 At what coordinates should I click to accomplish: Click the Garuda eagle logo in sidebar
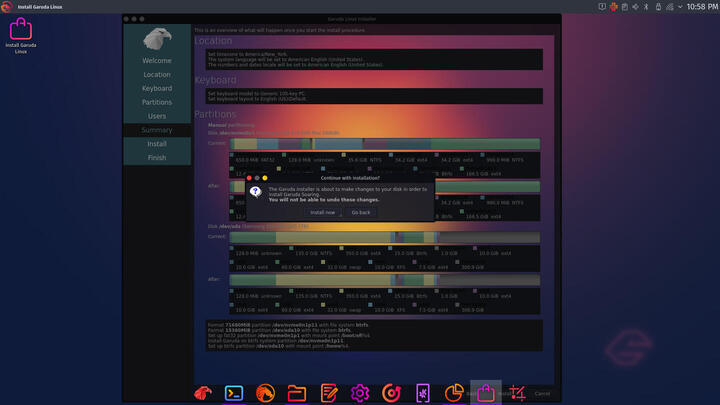[157, 39]
